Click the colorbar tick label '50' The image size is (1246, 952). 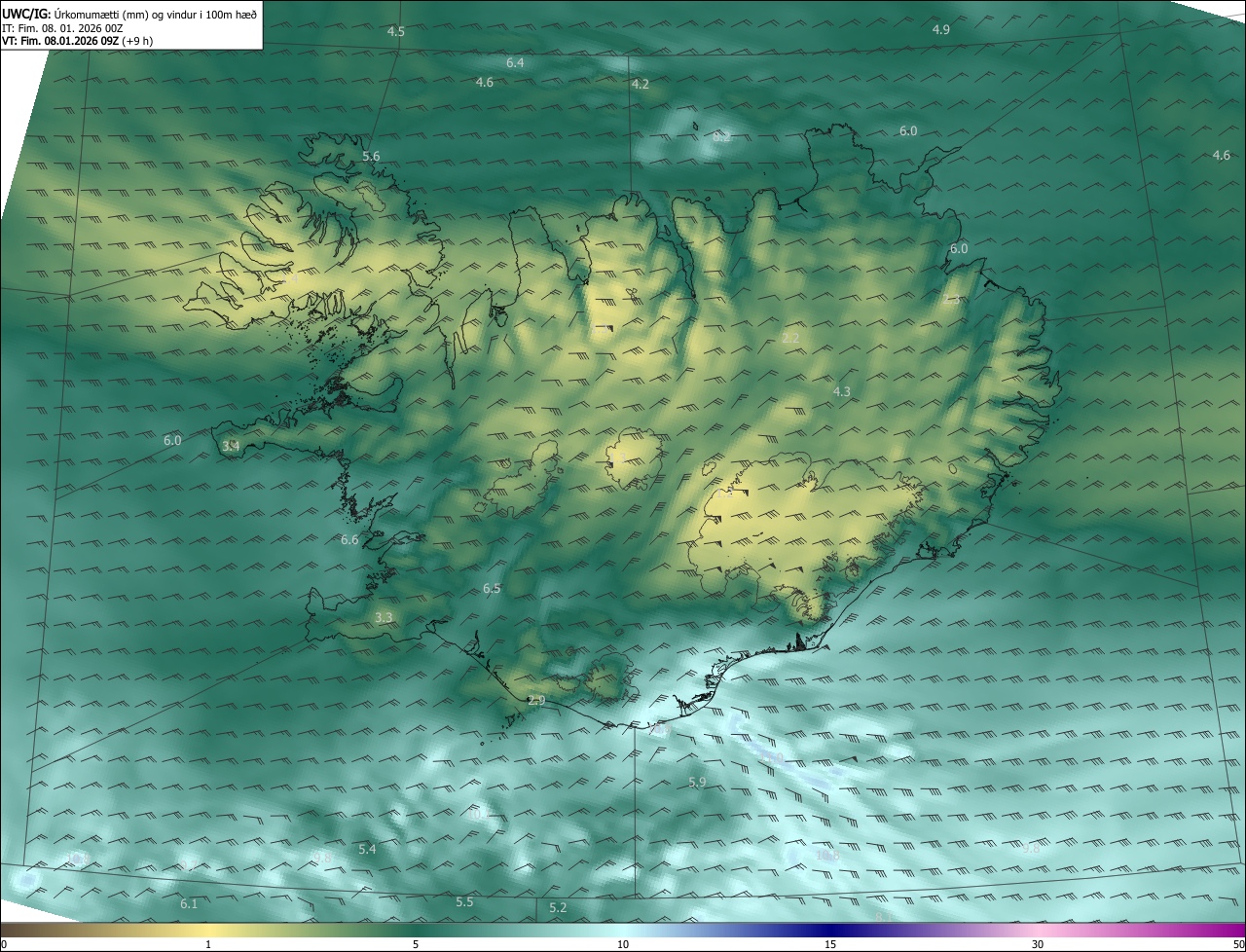(1238, 945)
